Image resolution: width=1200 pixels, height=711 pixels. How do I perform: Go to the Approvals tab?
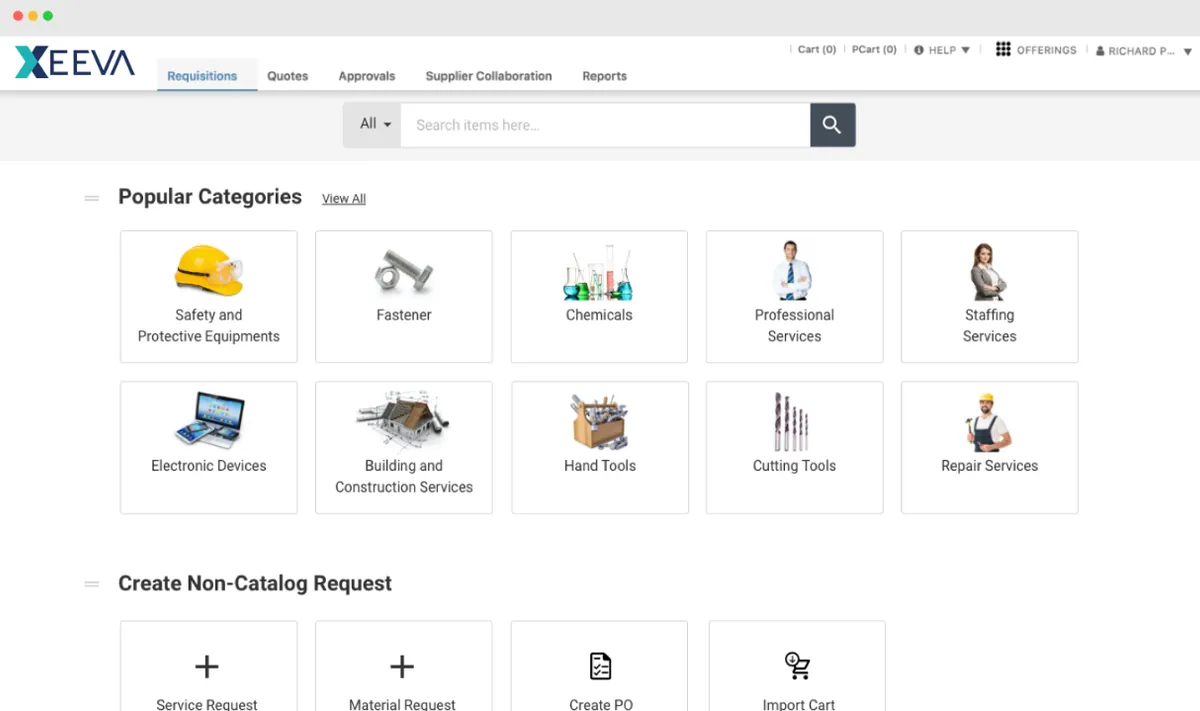coord(367,76)
